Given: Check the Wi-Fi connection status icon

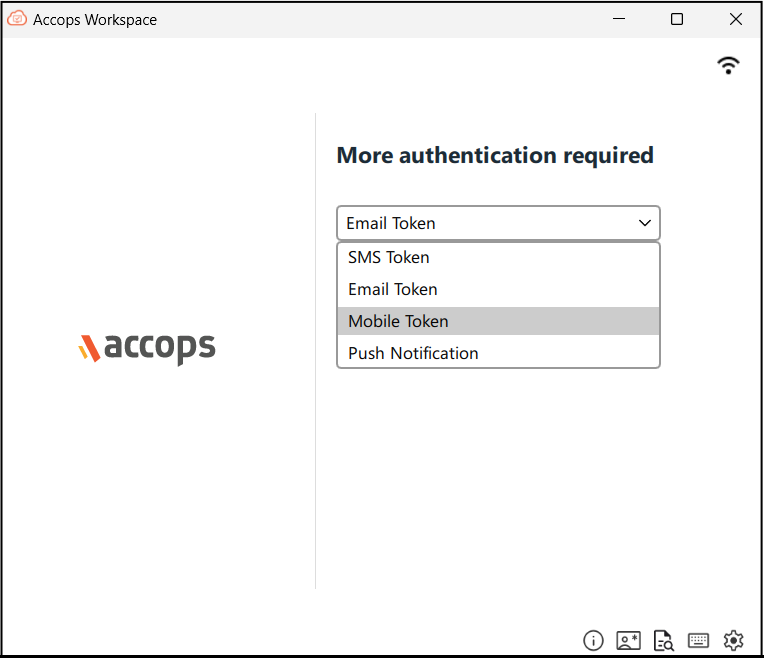Looking at the screenshot, I should [x=728, y=65].
